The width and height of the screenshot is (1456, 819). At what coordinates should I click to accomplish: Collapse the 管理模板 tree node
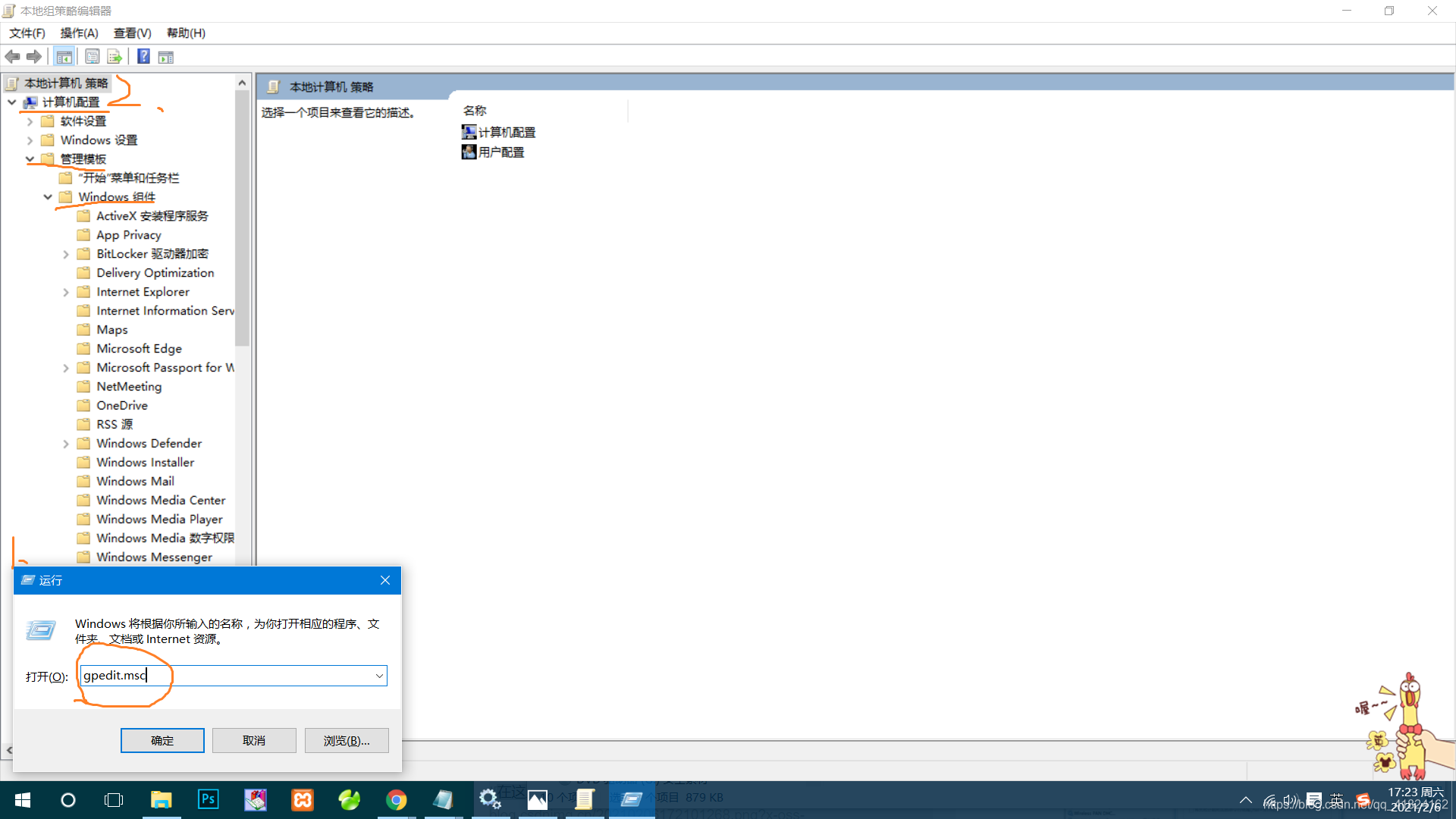[30, 159]
